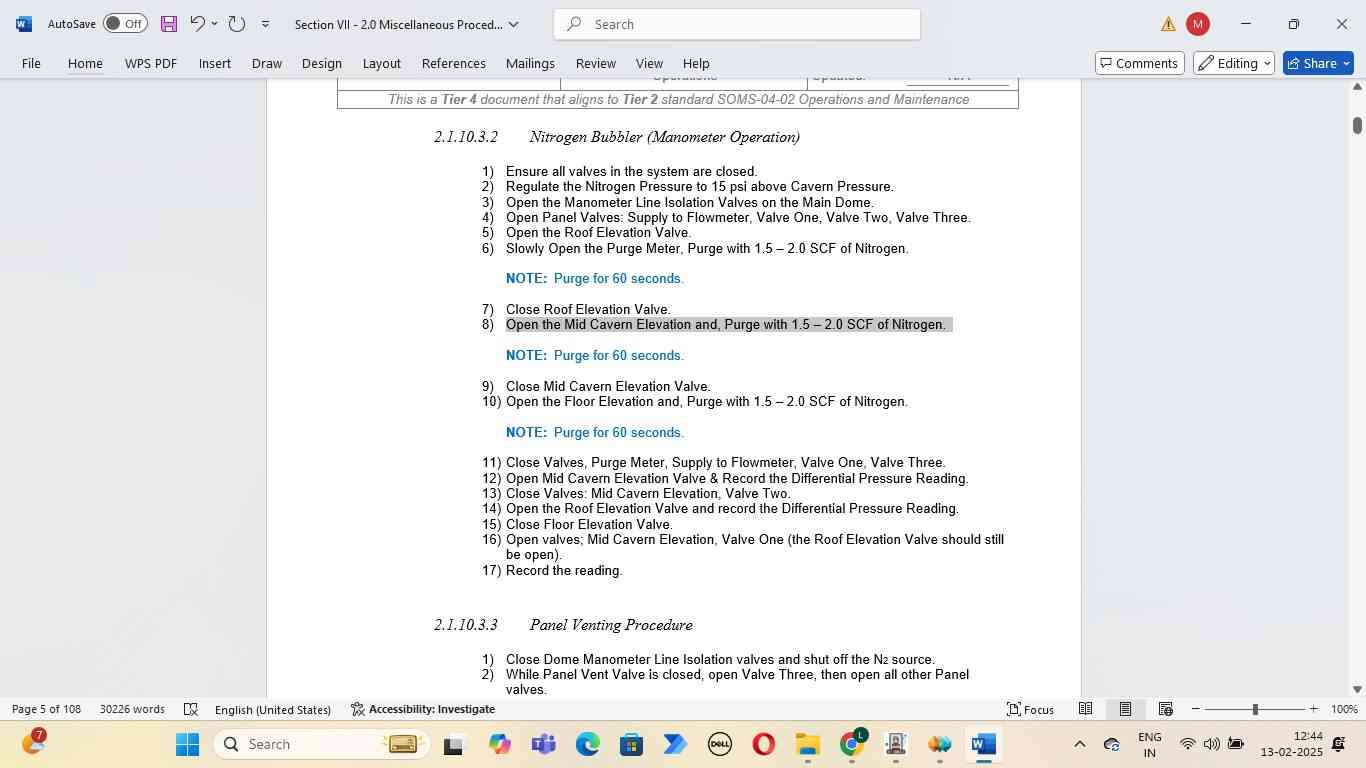Open Microsoft Teams from taskbar
Image resolution: width=1366 pixels, height=768 pixels.
[x=544, y=744]
